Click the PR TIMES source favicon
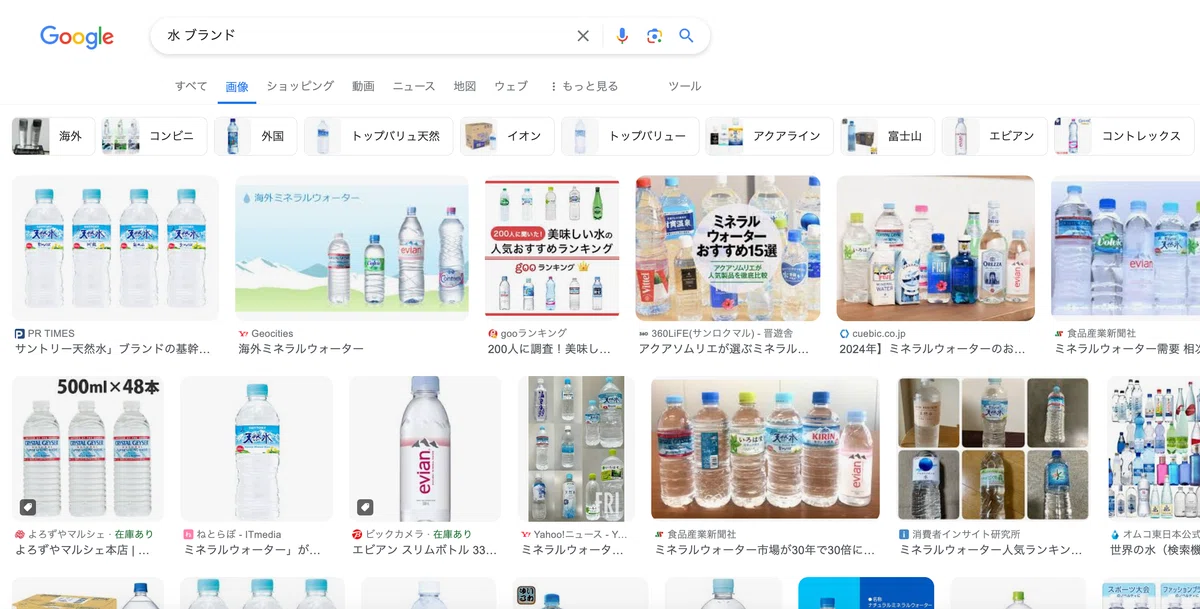The height and width of the screenshot is (609, 1200). (20, 334)
